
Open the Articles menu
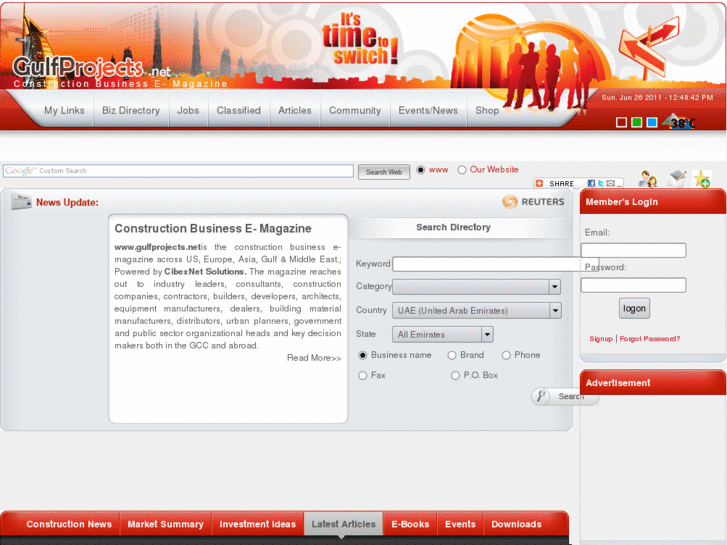click(x=295, y=110)
